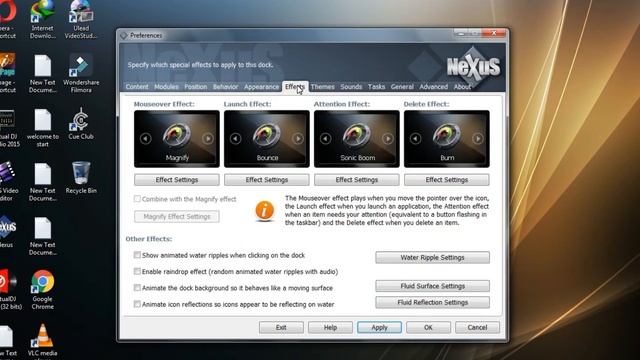Switch to the About tab
This screenshot has height=360, width=640.
click(x=462, y=87)
